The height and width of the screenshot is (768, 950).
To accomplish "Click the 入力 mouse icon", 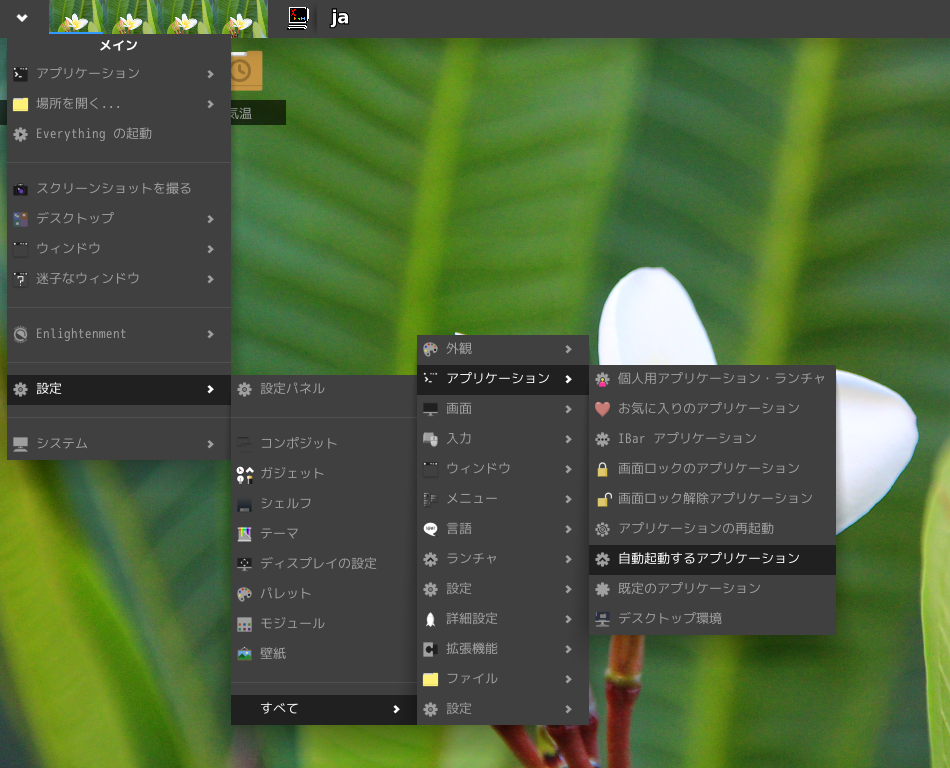I will pyautogui.click(x=430, y=439).
